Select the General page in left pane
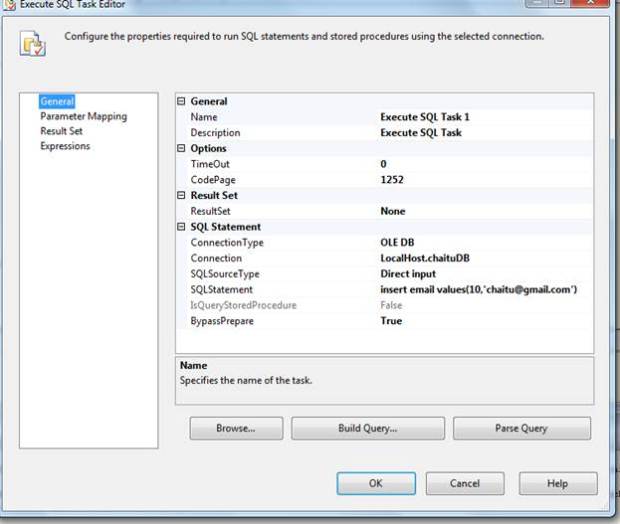 click(x=56, y=101)
